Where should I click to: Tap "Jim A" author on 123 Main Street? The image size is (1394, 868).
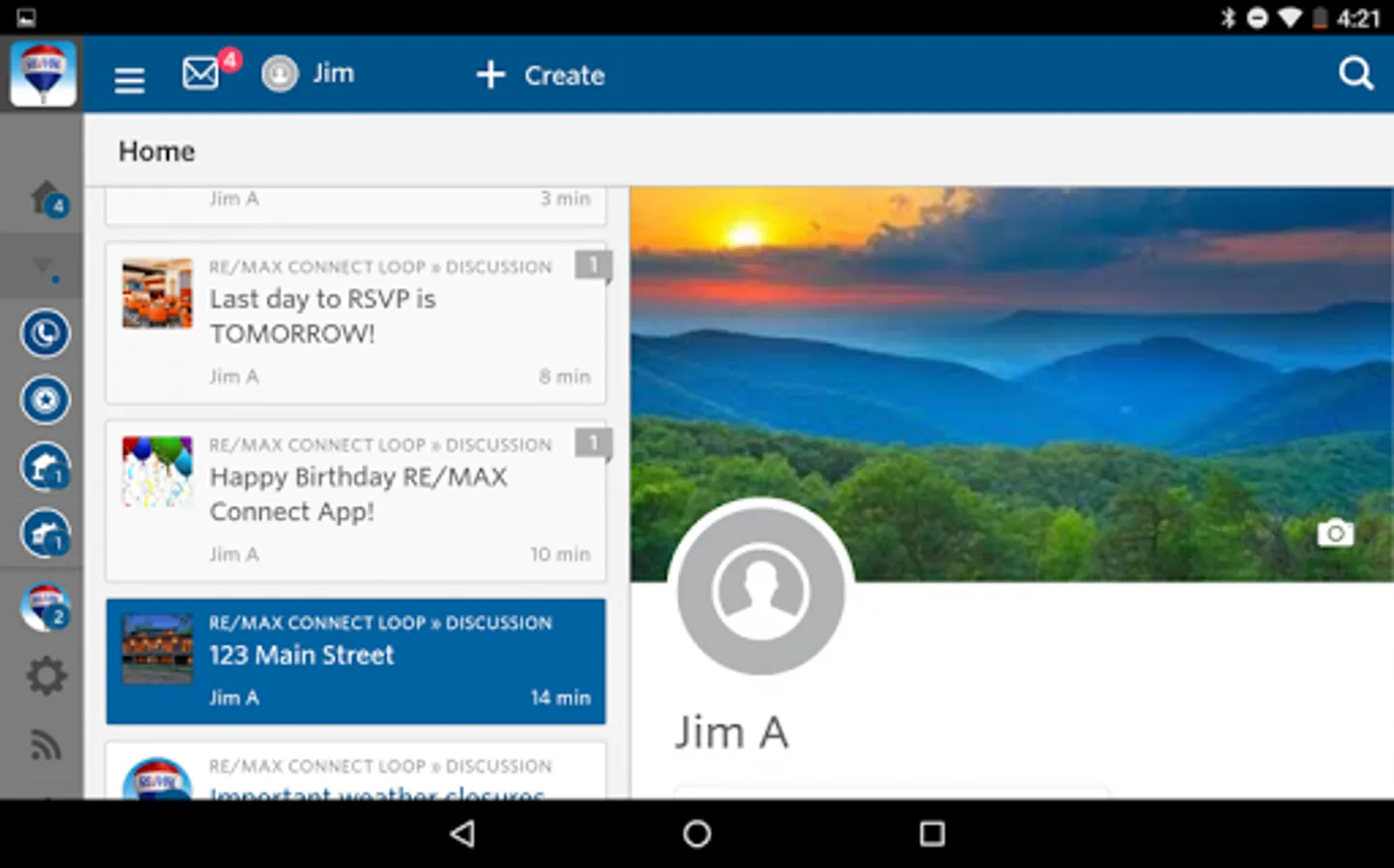[234, 697]
